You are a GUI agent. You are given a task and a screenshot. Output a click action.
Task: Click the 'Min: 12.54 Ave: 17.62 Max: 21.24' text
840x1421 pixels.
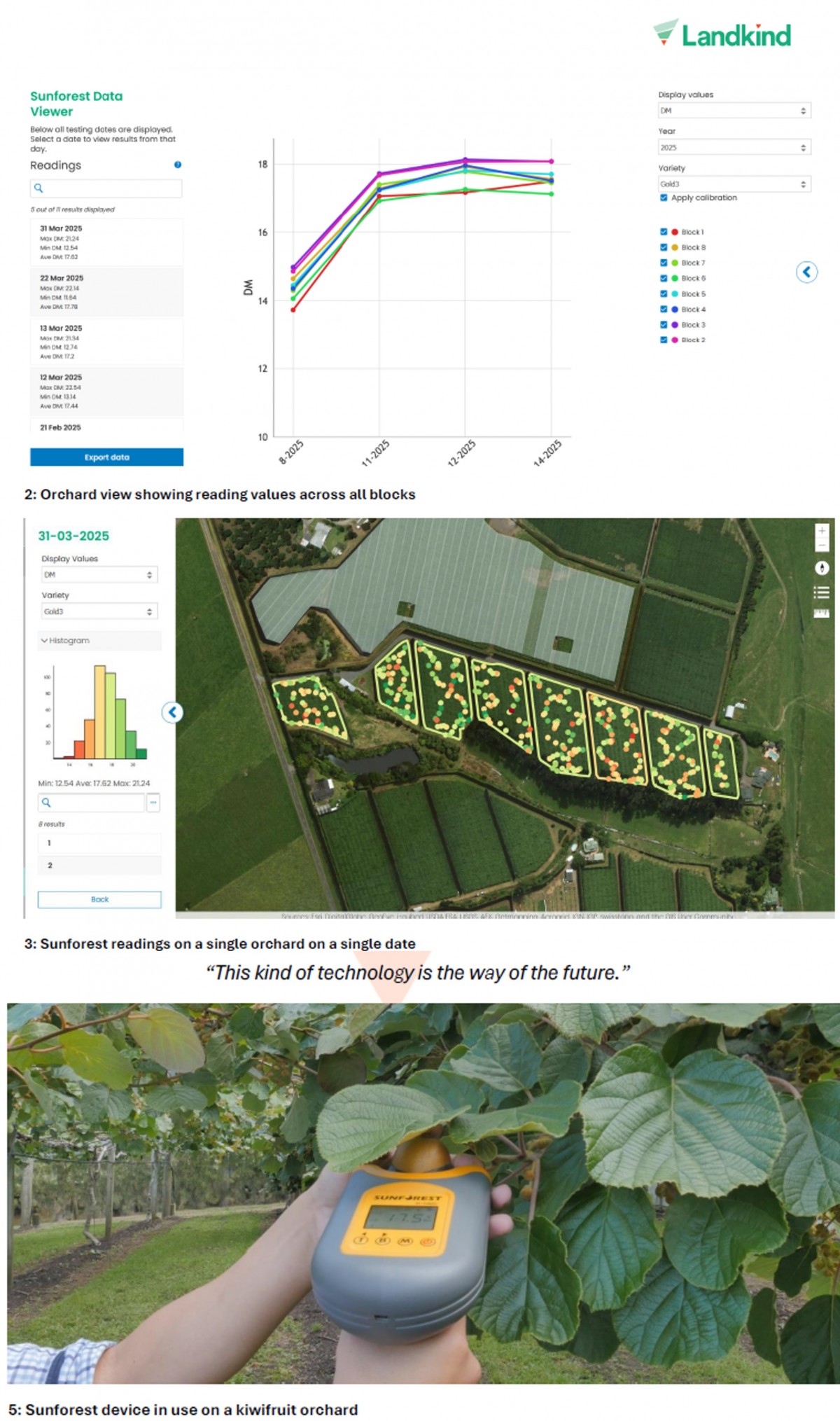(94, 783)
